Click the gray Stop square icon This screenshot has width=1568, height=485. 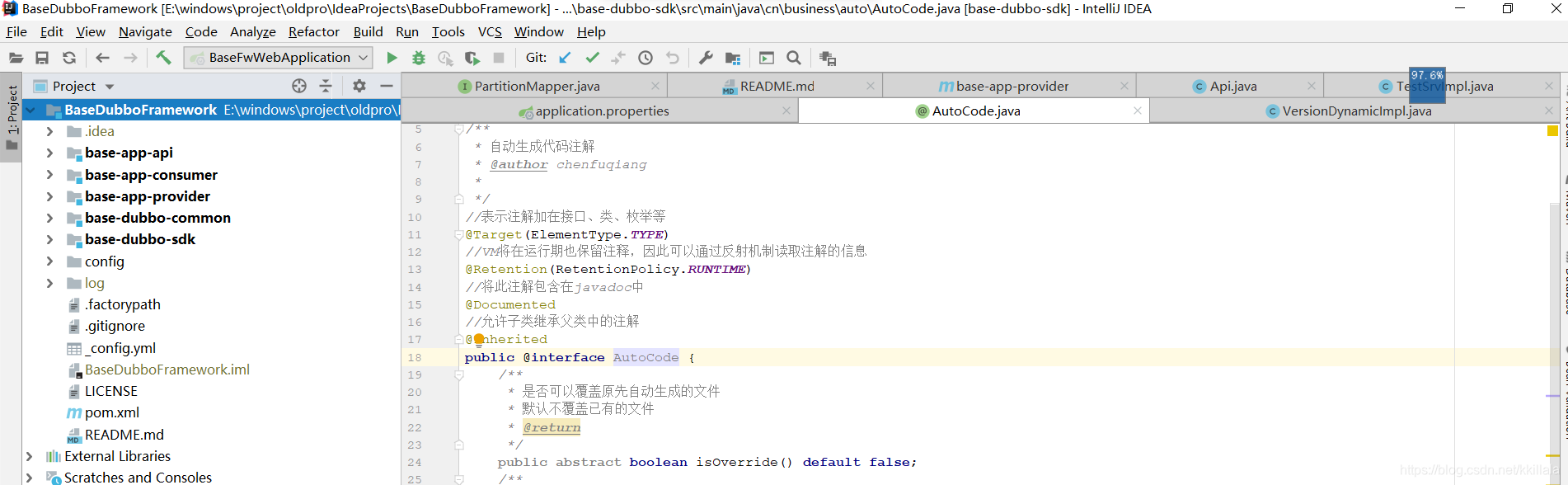[x=499, y=58]
